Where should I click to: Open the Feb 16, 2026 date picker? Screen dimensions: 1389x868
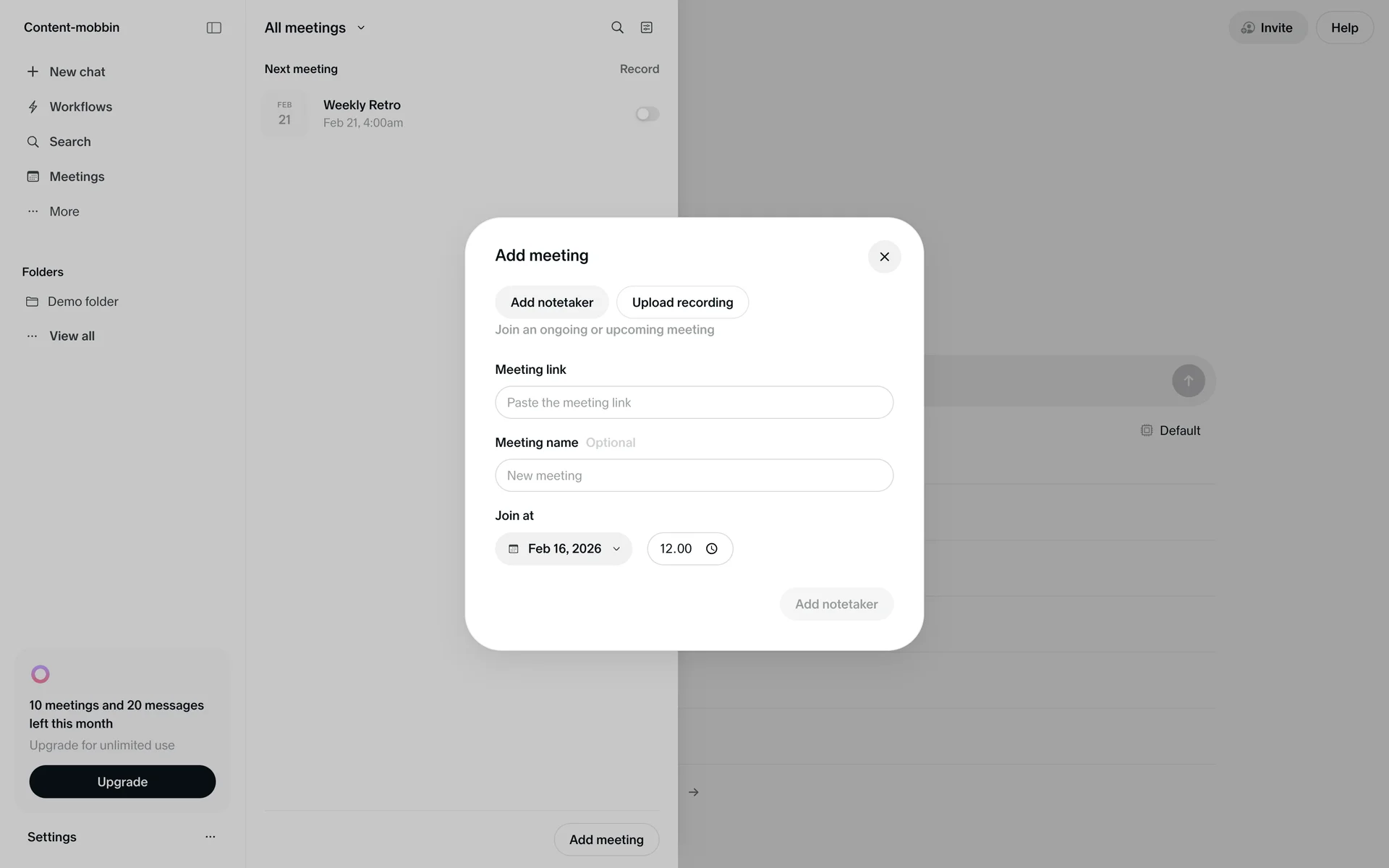click(564, 549)
